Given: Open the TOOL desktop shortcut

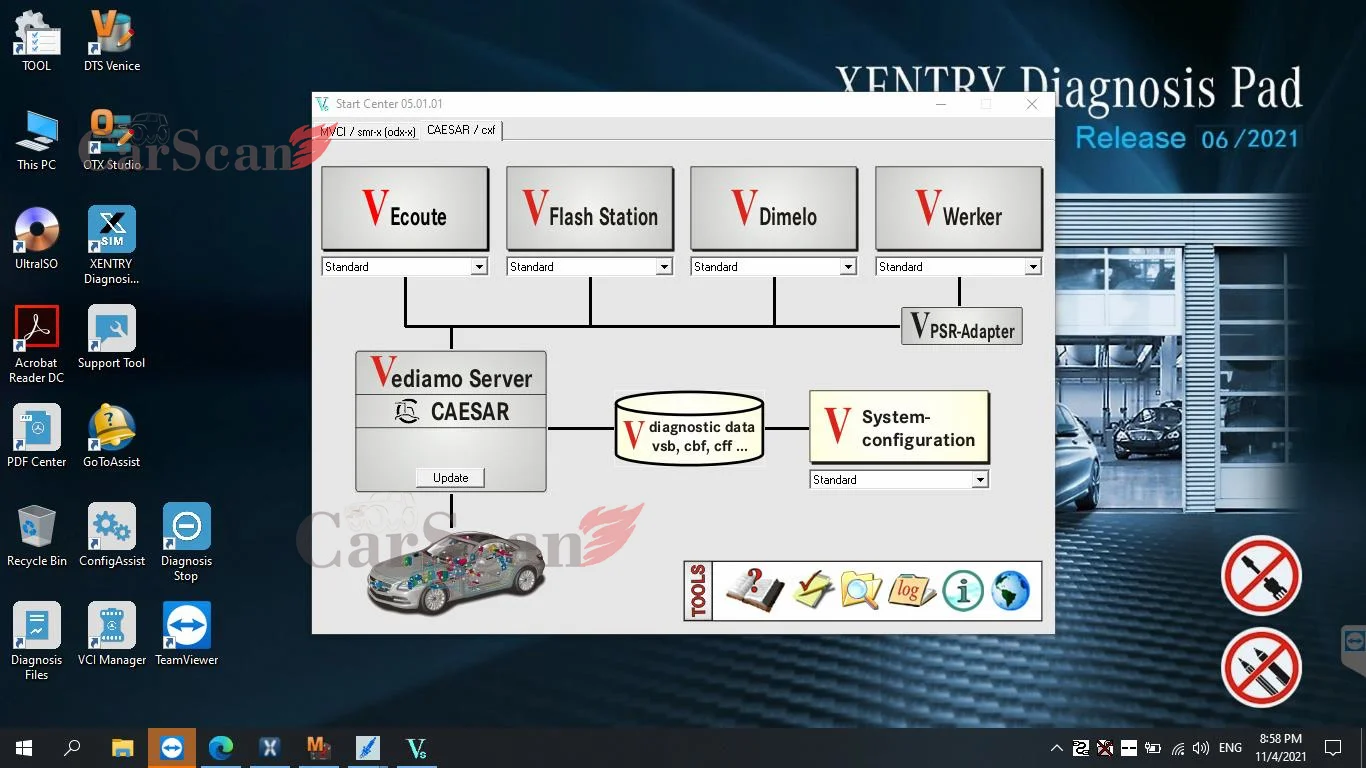Looking at the screenshot, I should [x=37, y=41].
